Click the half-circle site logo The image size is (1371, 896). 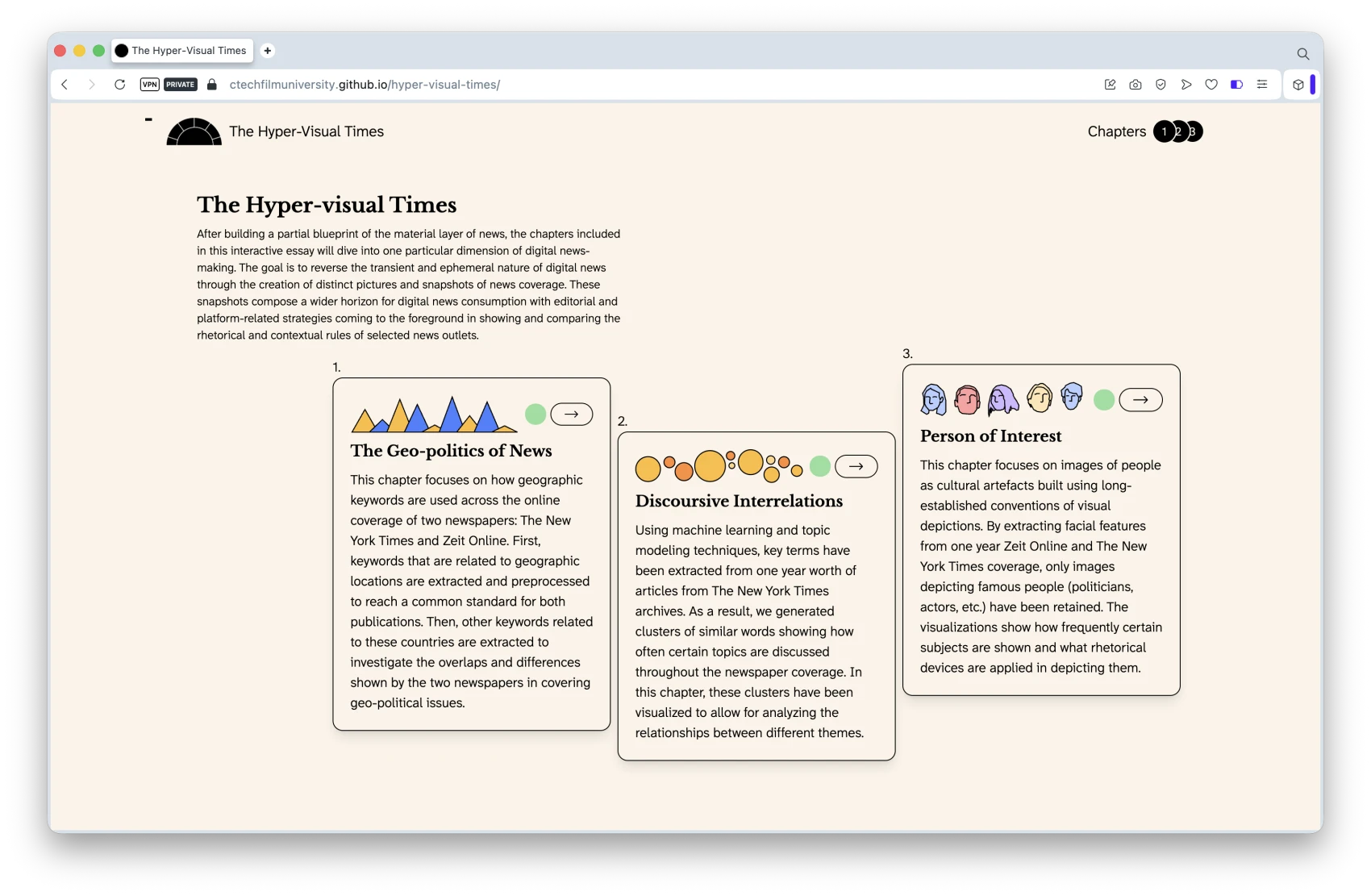[x=194, y=131]
